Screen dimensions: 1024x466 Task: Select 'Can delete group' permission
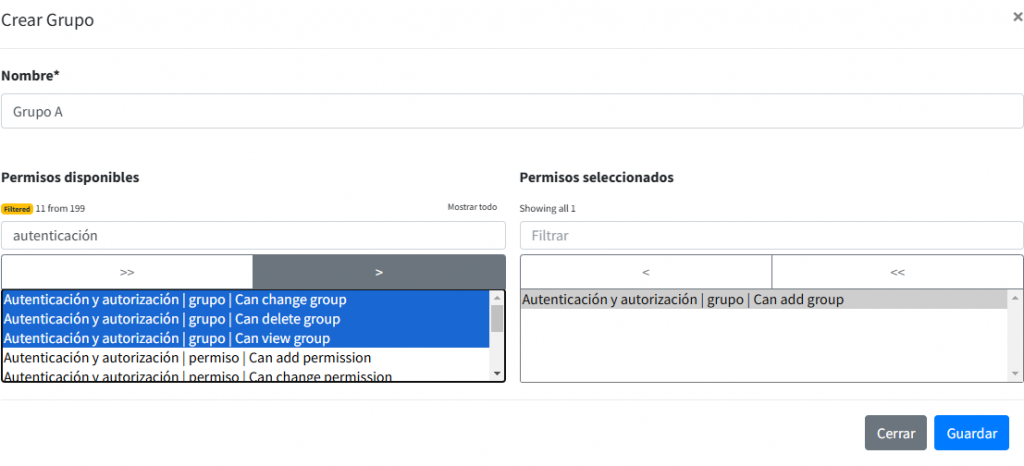click(245, 319)
